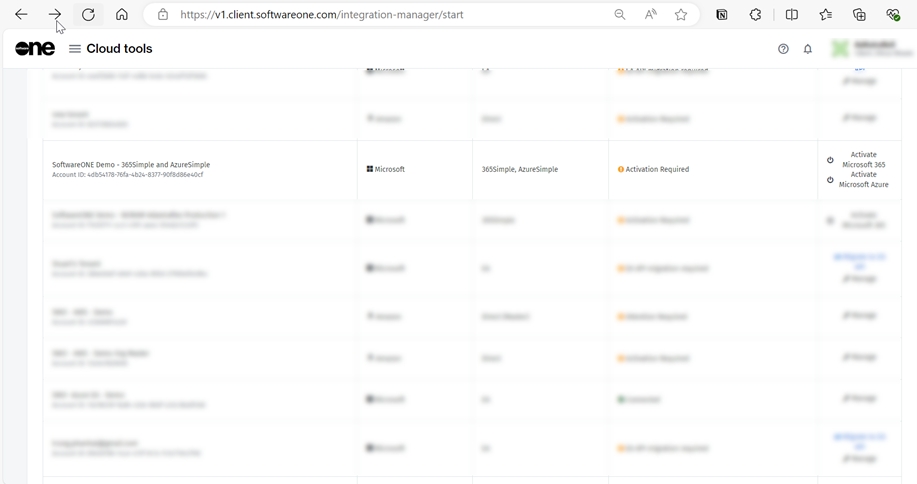Screen dimensions: 917x484
Task: Click Activate Microsoft Azure link
Action: (x=862, y=180)
